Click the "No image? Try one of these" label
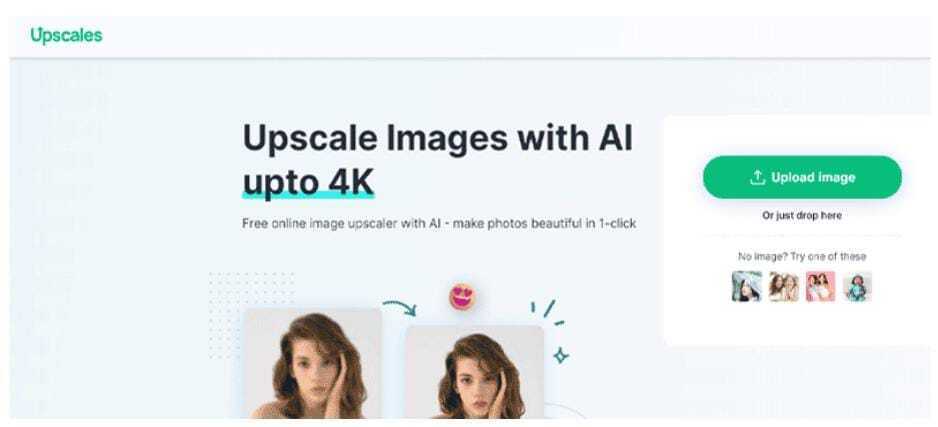The height and width of the screenshot is (427, 938). [x=802, y=257]
